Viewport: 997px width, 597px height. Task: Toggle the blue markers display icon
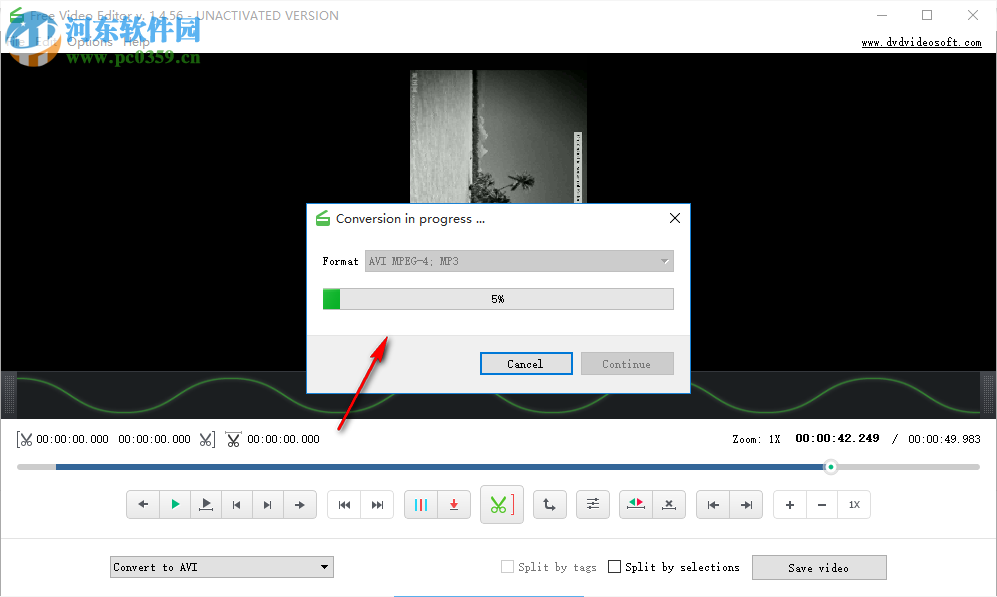421,504
